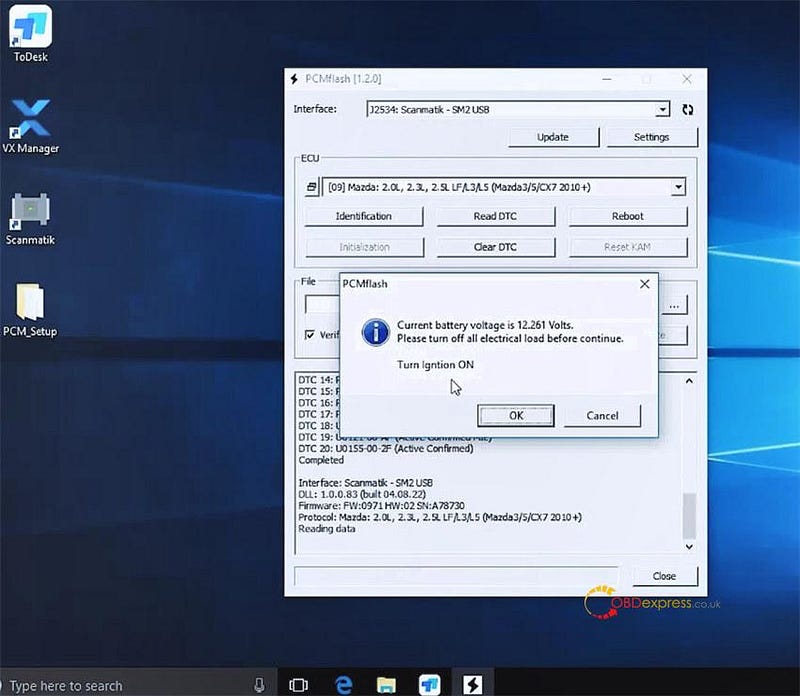
Task: Click the progress bar at the window bottom
Action: [x=456, y=576]
